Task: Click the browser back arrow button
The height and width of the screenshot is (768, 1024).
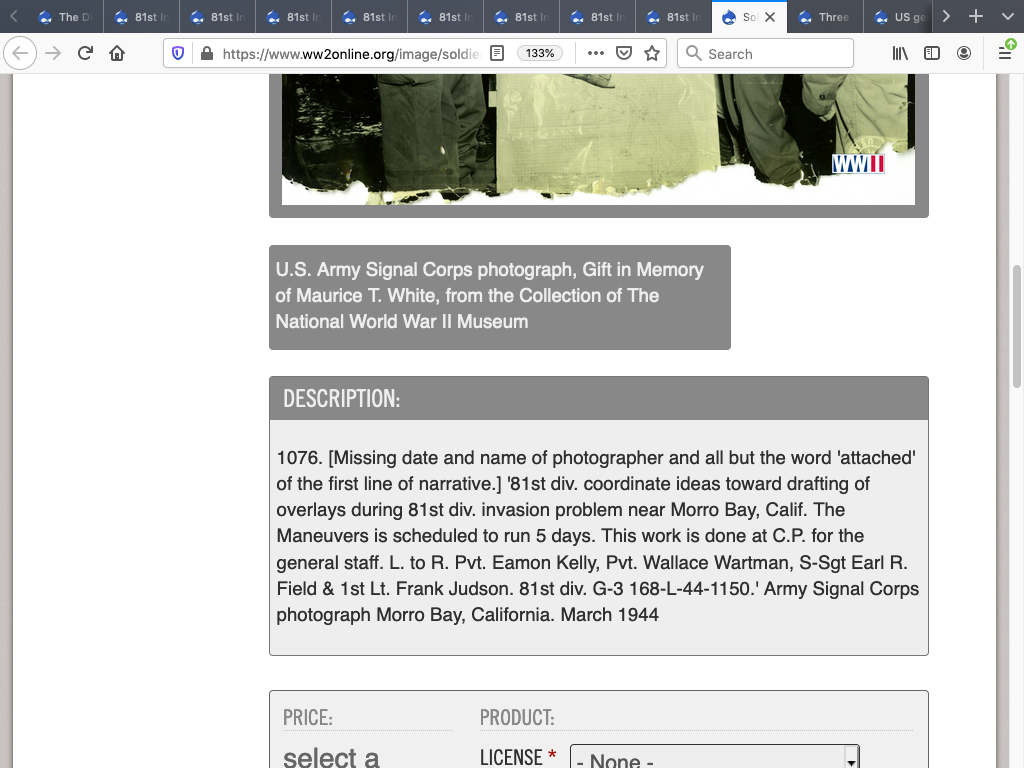Action: click(x=21, y=54)
